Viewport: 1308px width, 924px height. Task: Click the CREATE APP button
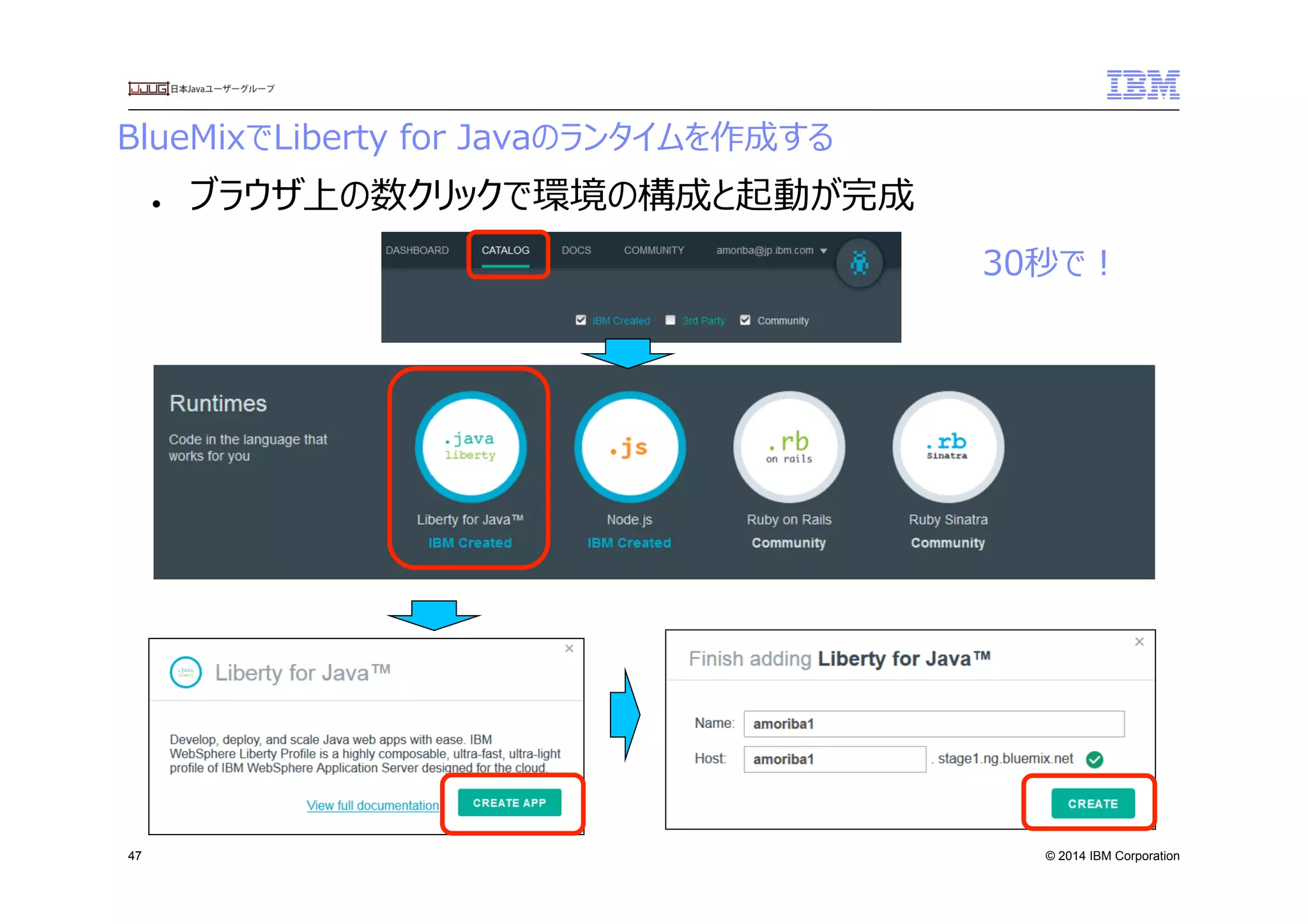[510, 803]
